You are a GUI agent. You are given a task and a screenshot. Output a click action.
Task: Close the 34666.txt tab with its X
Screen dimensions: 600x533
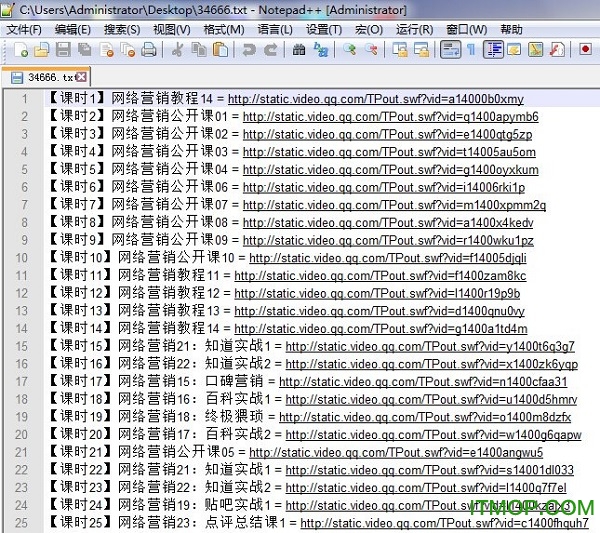[81, 77]
